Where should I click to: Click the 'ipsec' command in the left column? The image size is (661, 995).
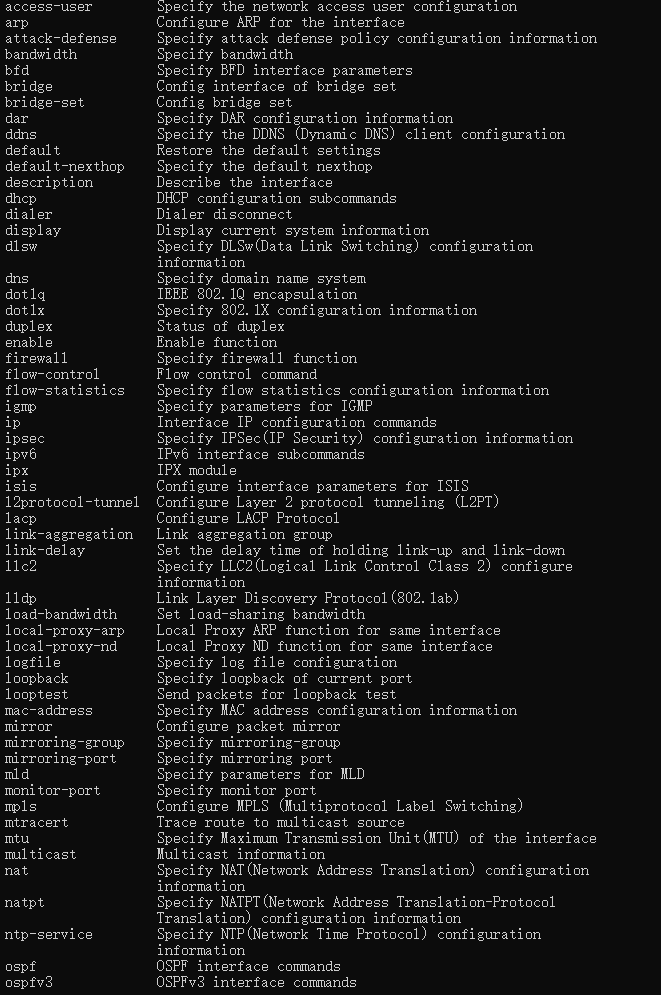[x=24, y=439]
